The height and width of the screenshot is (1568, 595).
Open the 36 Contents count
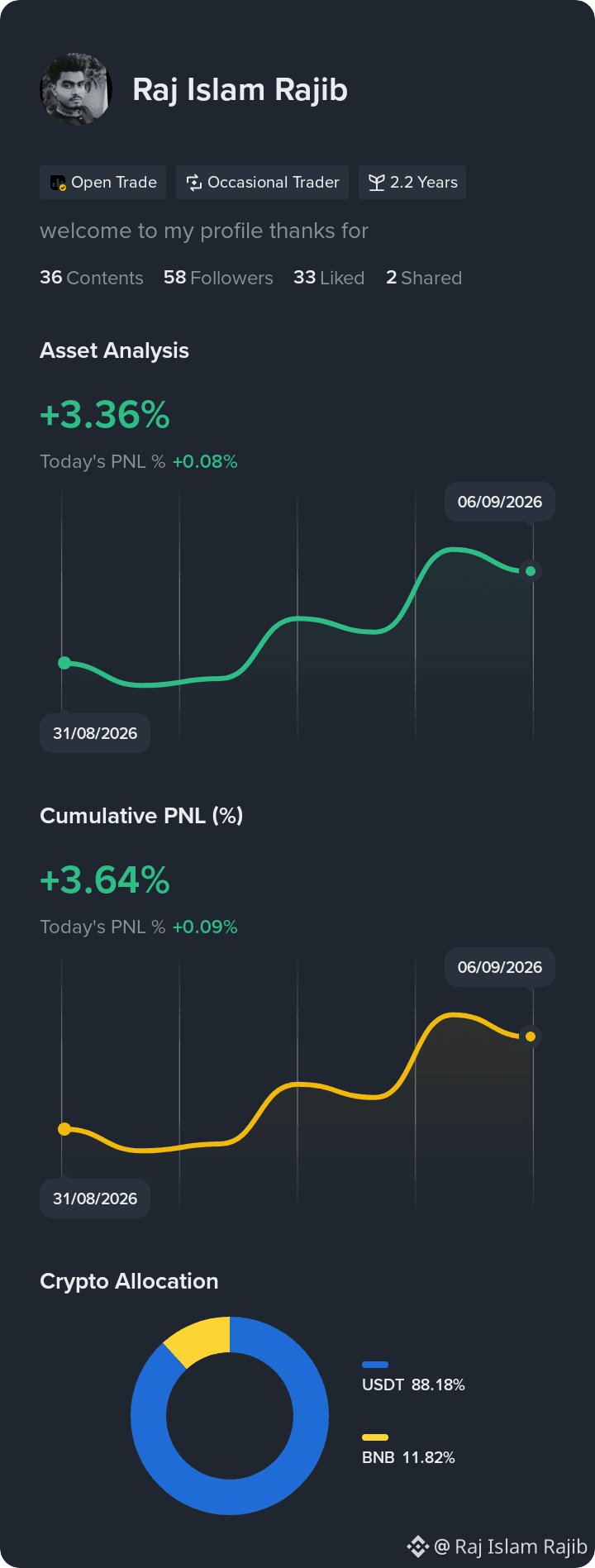click(x=92, y=278)
